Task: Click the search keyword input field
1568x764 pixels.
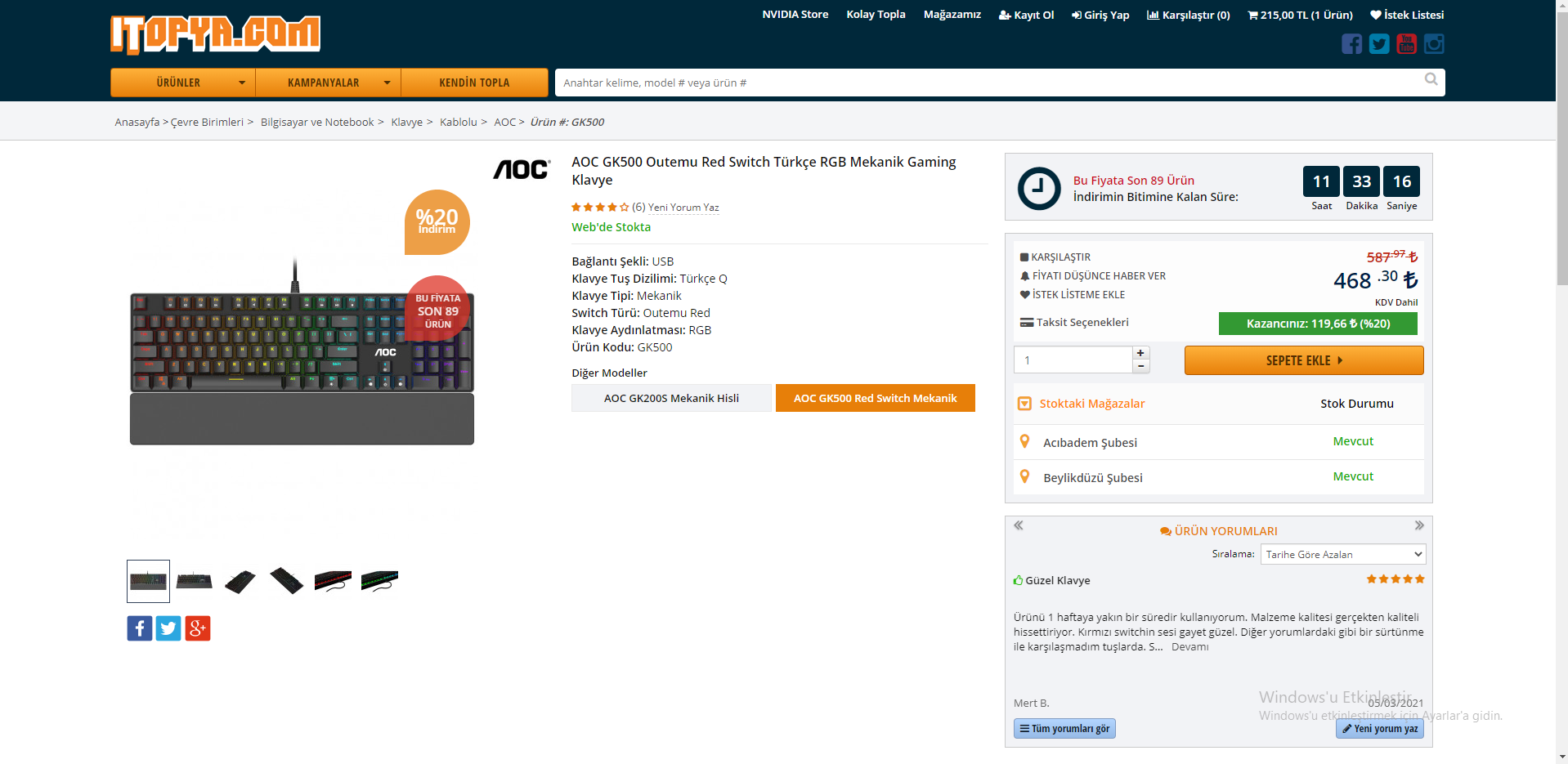Action: click(987, 83)
